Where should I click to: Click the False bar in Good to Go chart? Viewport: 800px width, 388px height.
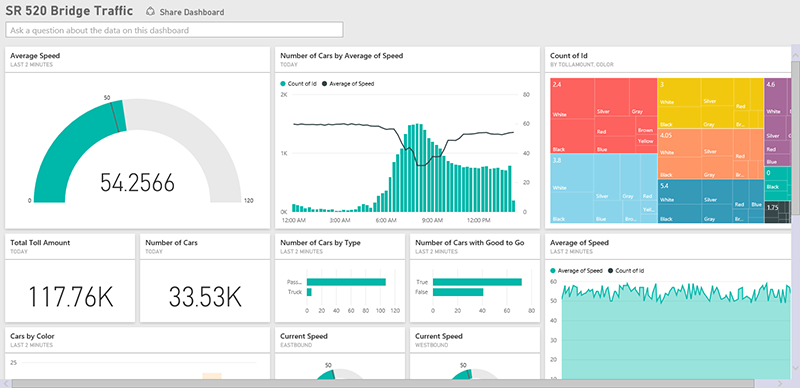(x=458, y=292)
